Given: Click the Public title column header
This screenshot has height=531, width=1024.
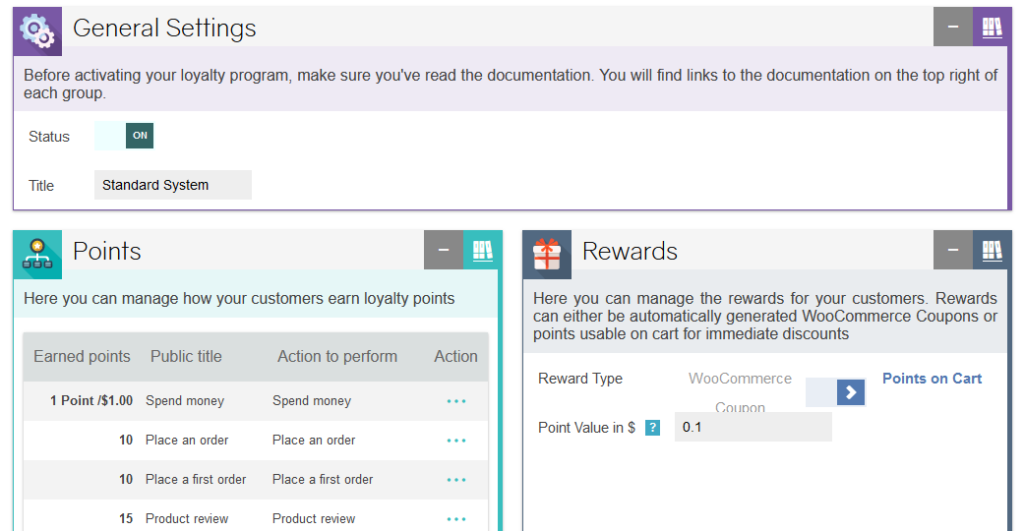Looking at the screenshot, I should (186, 356).
